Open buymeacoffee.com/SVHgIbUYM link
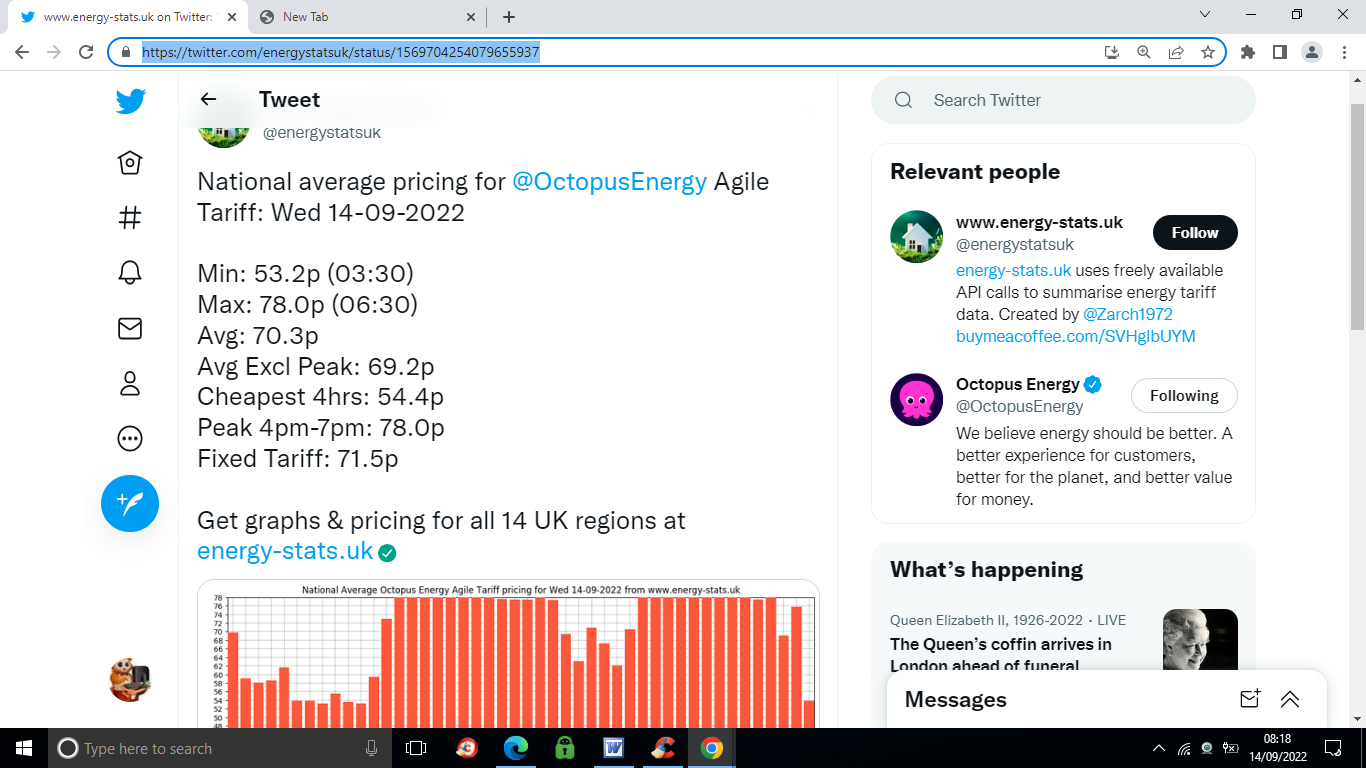 1076,336
